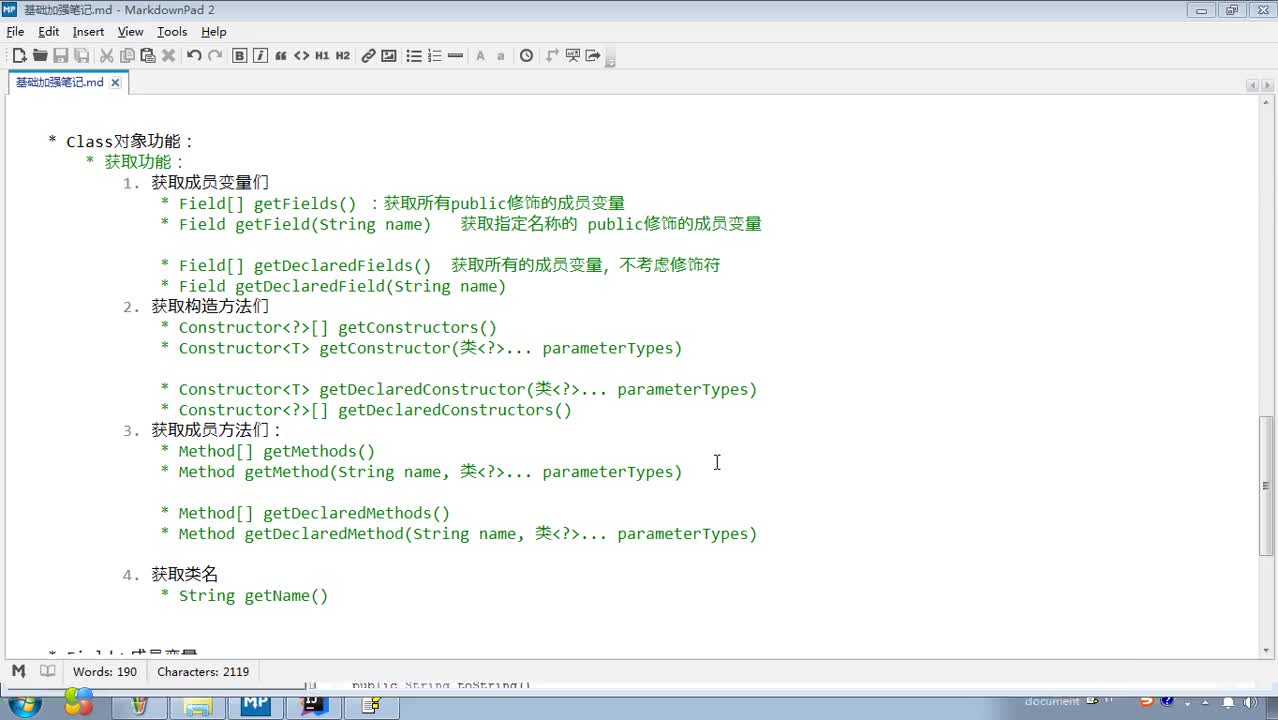Viewport: 1278px width, 720px height.
Task: Open the toolbar overflow options arrow
Action: click(x=610, y=58)
